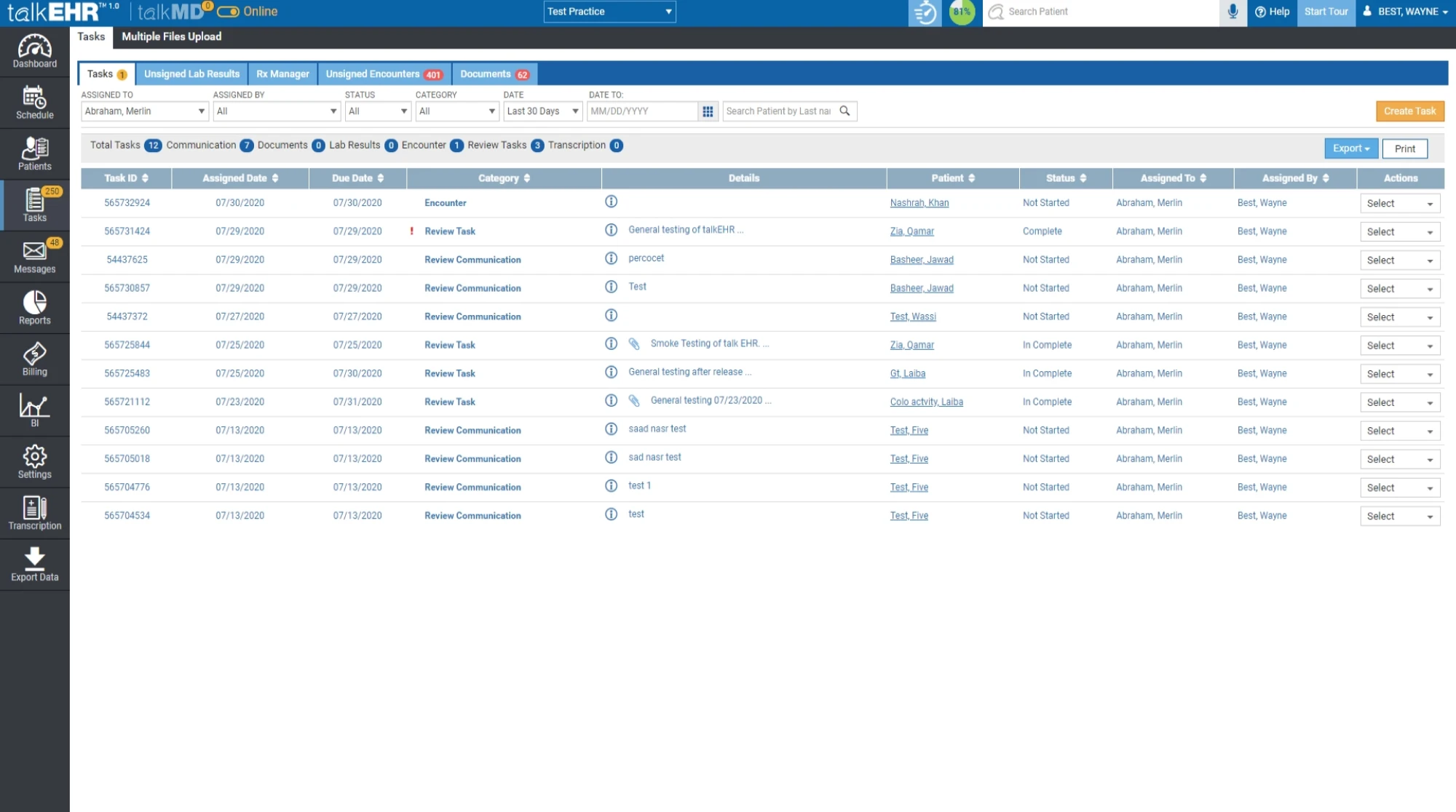Click the 81% progress circle indicator

tap(962, 12)
